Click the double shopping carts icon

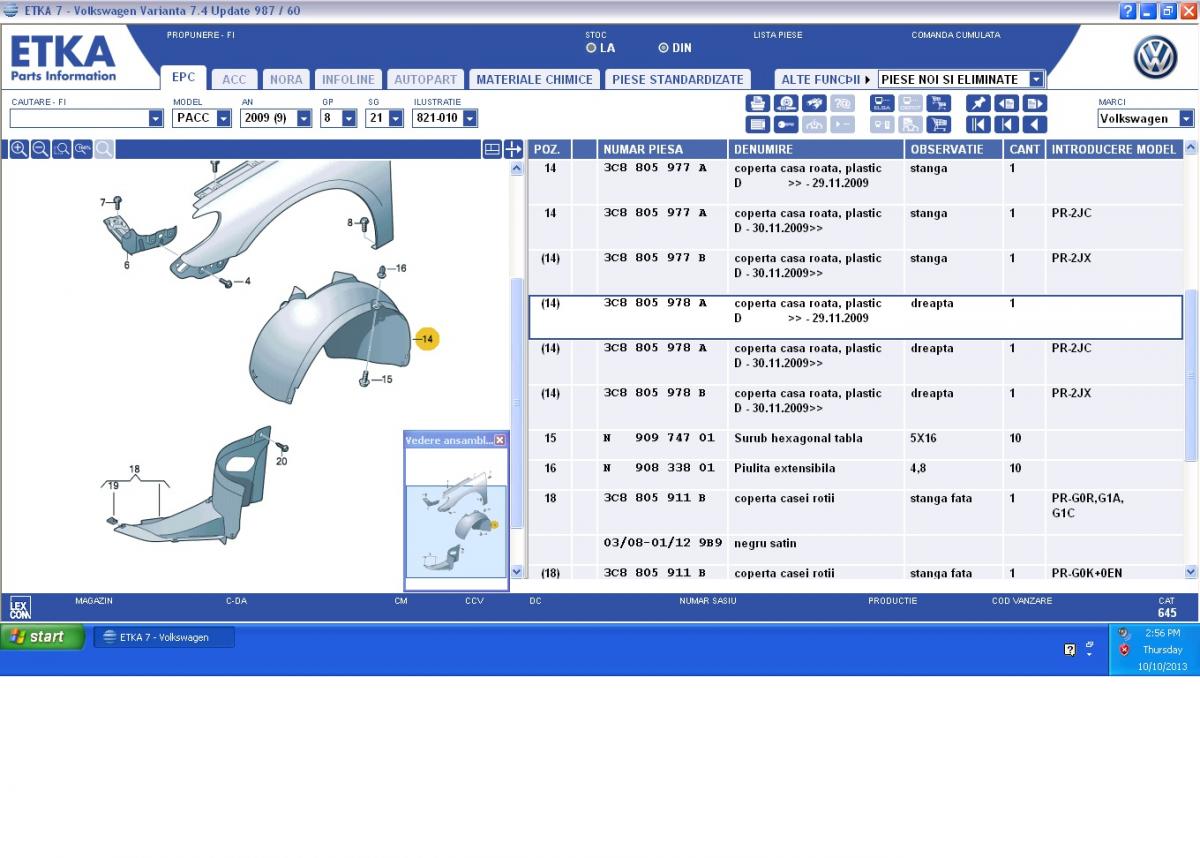click(938, 103)
